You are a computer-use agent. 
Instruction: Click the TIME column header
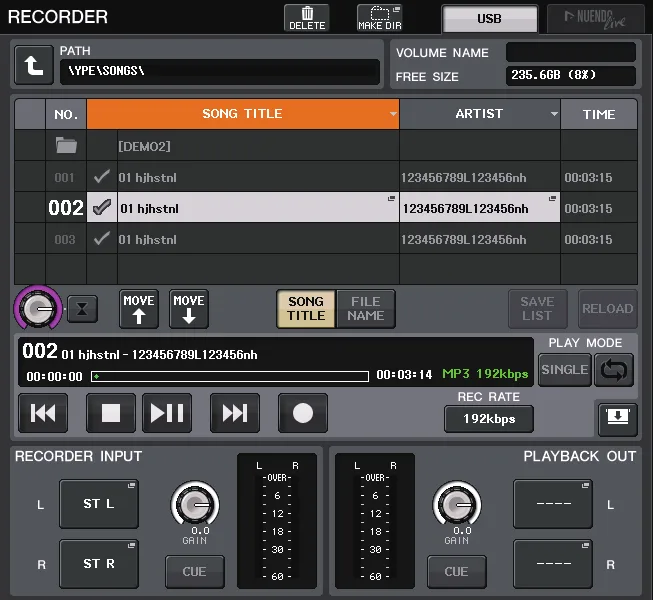[x=599, y=114]
